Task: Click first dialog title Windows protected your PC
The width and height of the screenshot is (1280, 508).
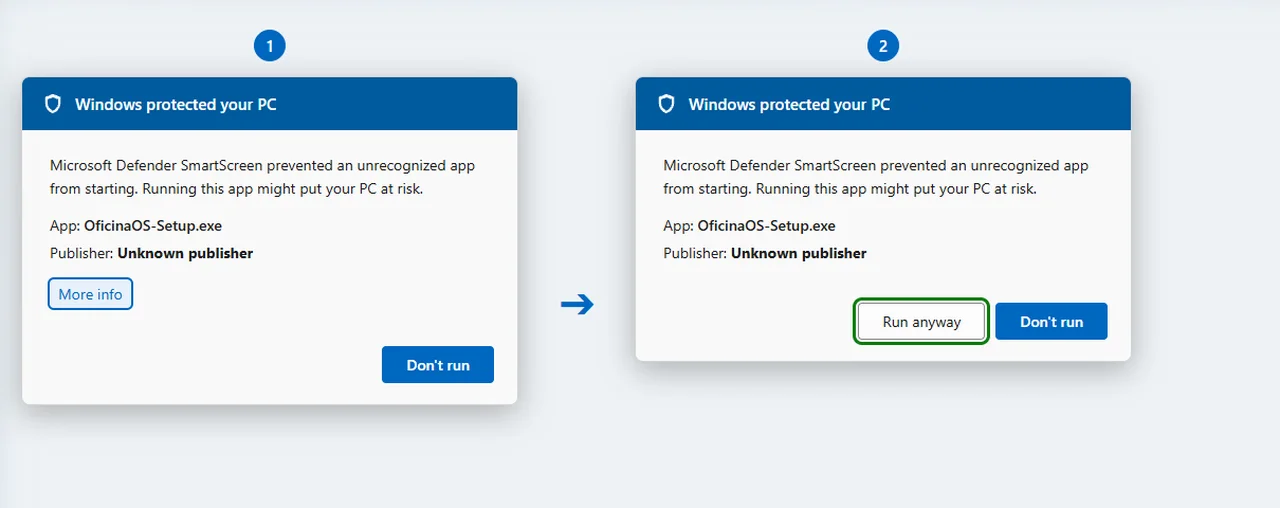Action: (x=176, y=104)
